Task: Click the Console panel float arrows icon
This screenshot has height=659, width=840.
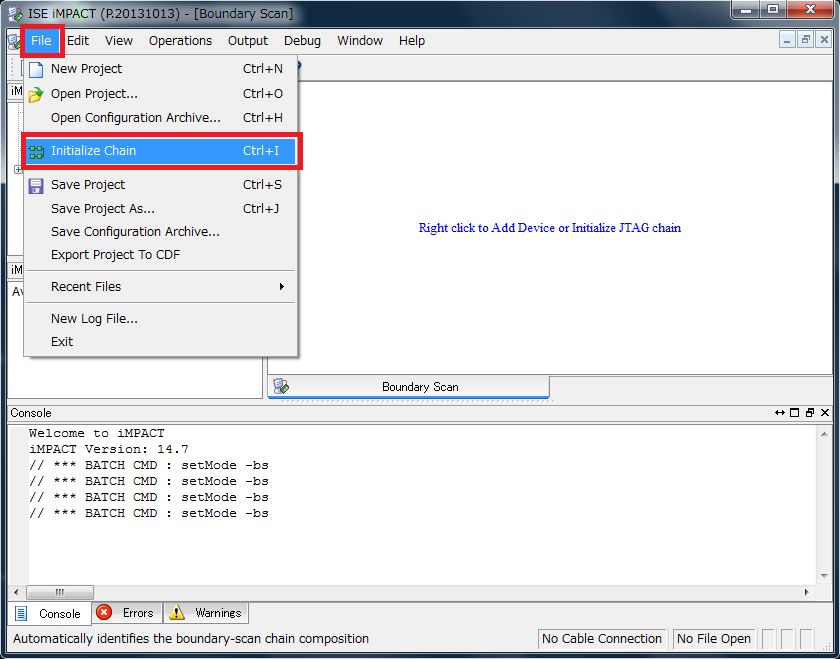Action: click(x=779, y=413)
